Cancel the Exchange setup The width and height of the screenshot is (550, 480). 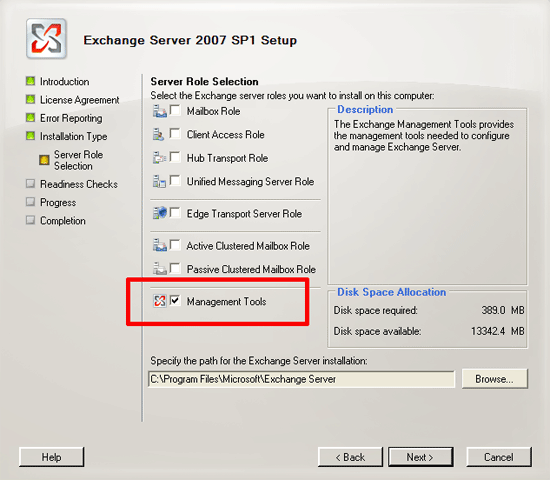[499, 457]
